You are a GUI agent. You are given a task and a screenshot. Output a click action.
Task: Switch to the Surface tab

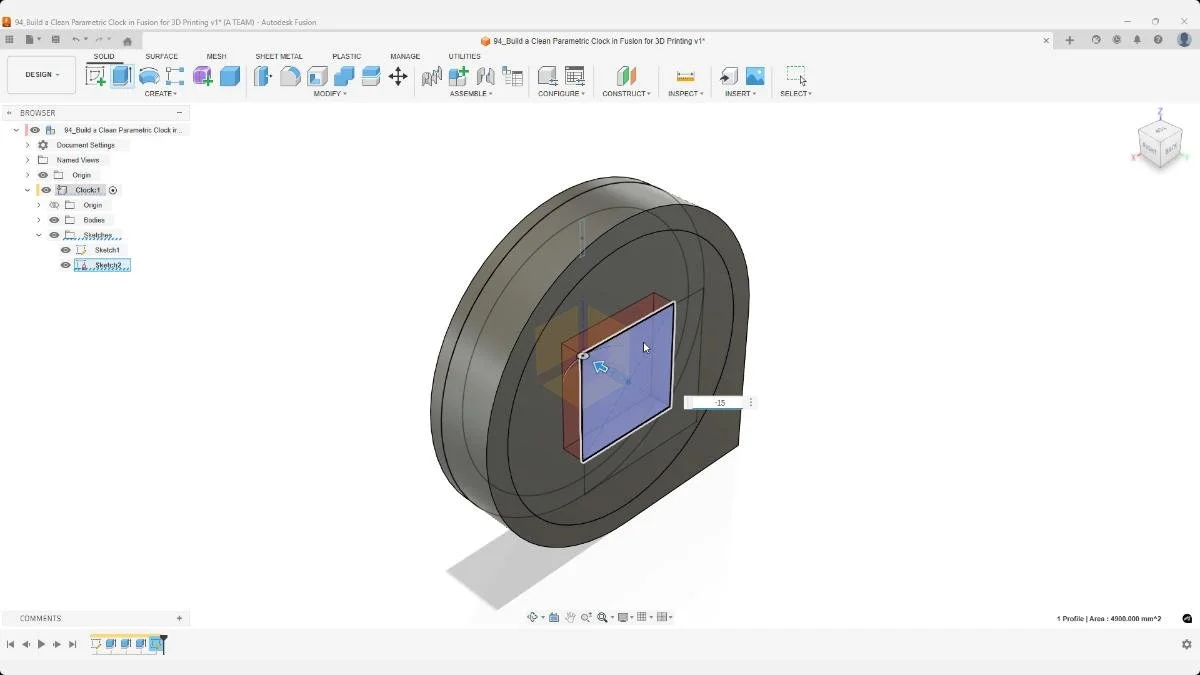160,56
